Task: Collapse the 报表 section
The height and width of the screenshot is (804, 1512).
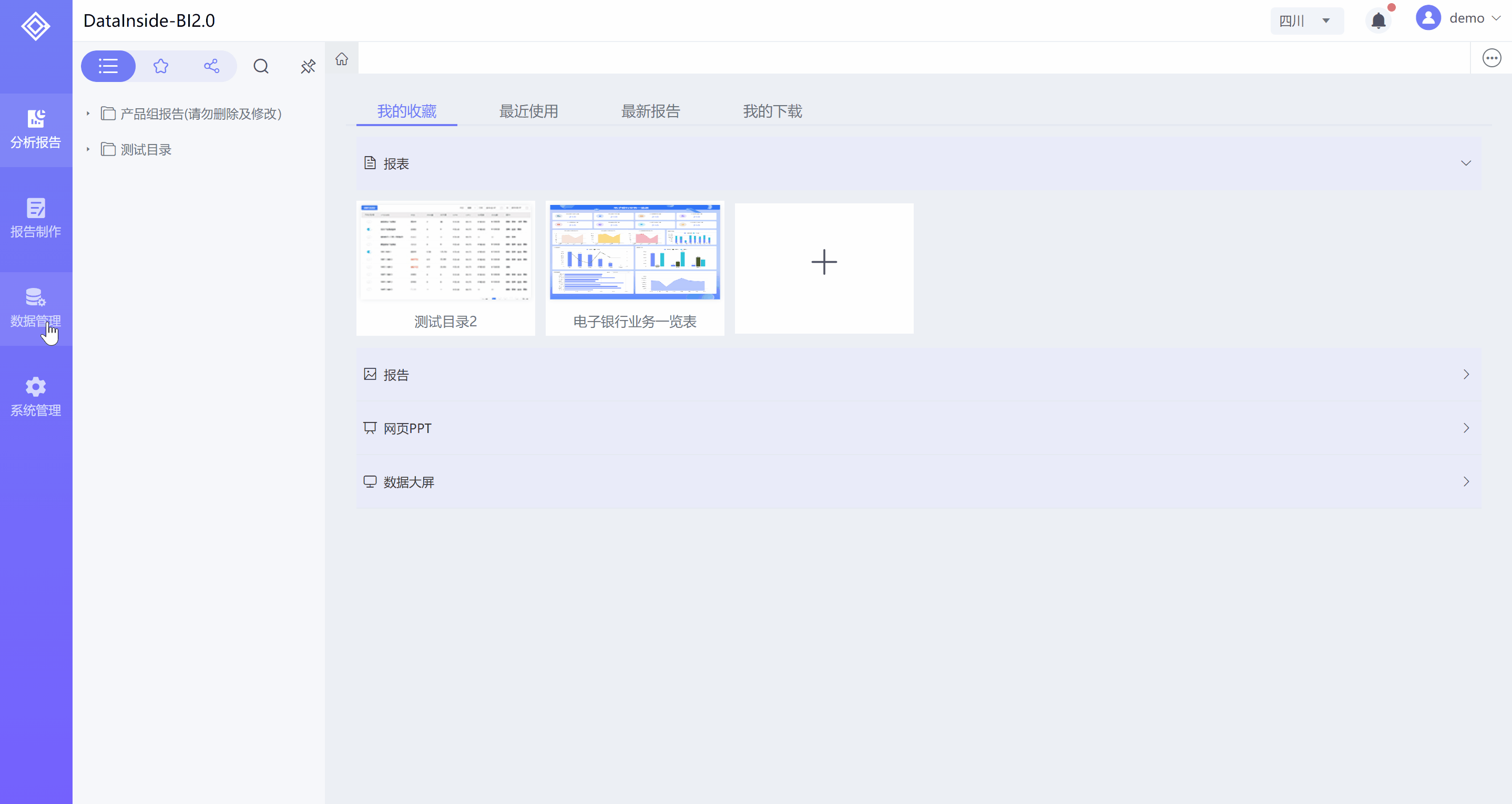Action: click(x=1466, y=163)
